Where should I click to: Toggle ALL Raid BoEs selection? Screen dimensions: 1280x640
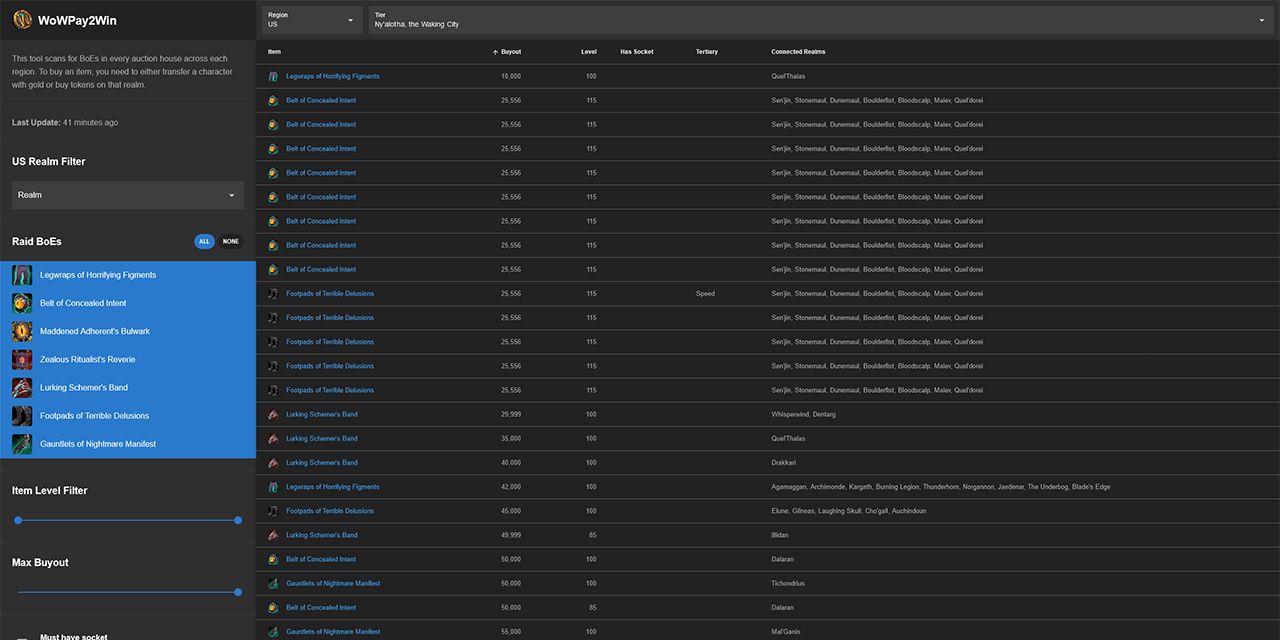tap(204, 241)
